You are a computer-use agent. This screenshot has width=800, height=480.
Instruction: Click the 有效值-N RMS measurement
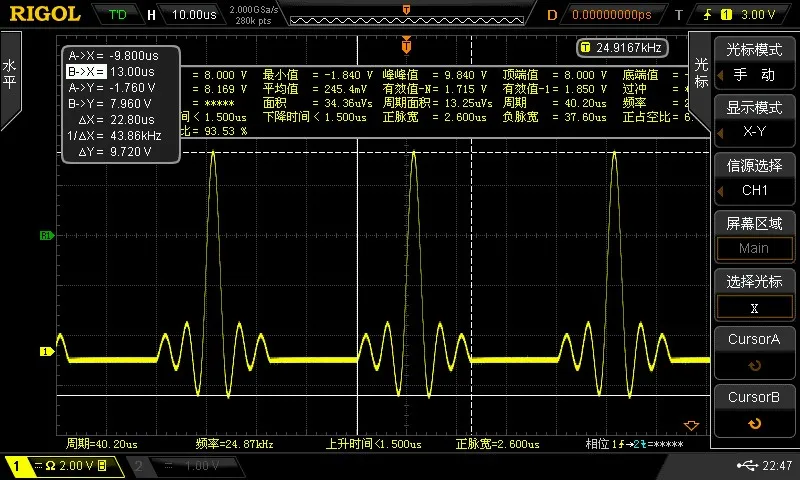tap(435, 89)
